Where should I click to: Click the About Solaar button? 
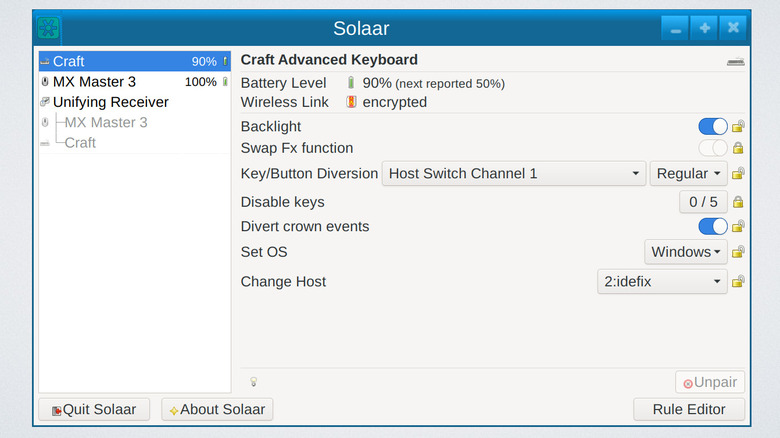(x=217, y=409)
